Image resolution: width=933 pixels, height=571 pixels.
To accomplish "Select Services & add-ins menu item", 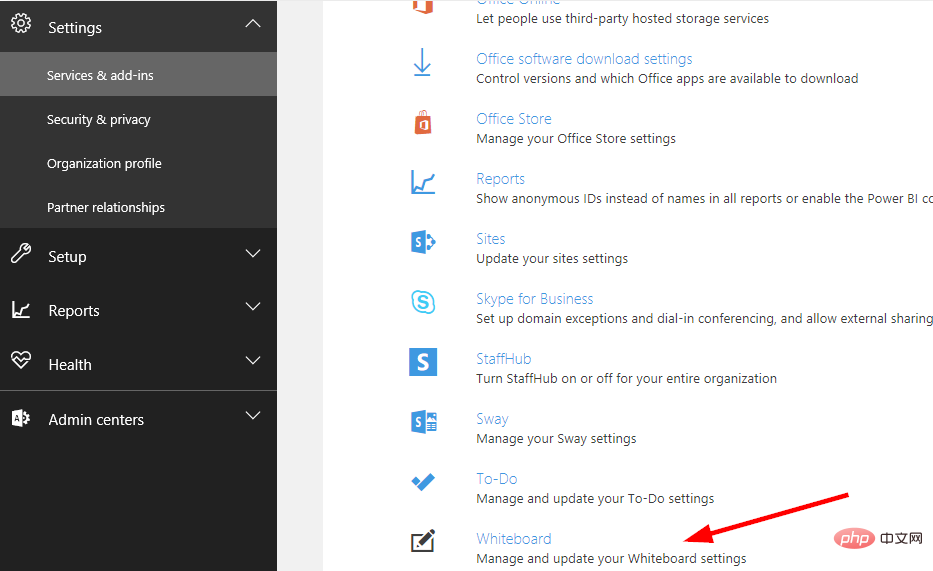I will point(138,74).
